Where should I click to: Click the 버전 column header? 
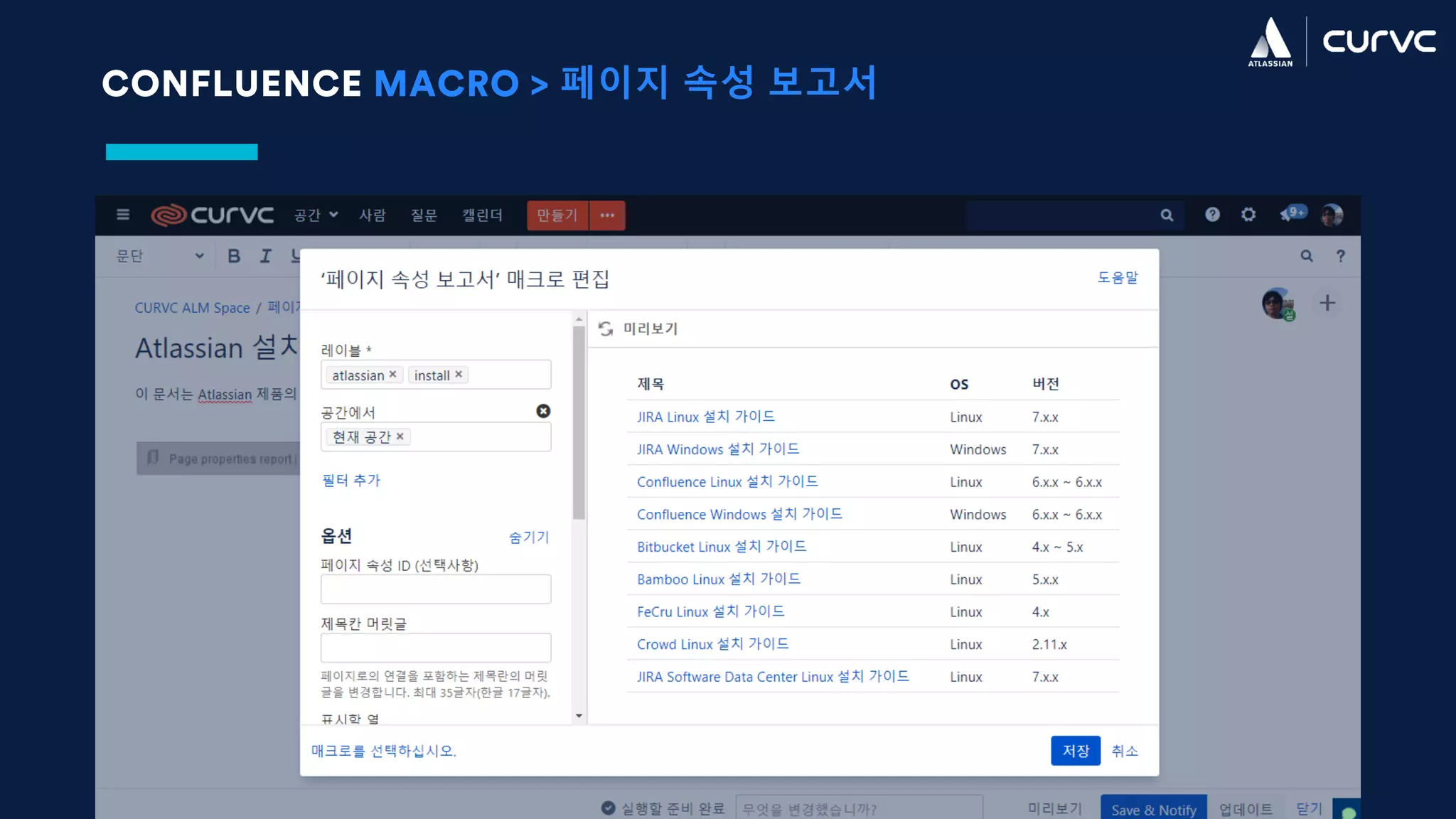coord(1046,384)
